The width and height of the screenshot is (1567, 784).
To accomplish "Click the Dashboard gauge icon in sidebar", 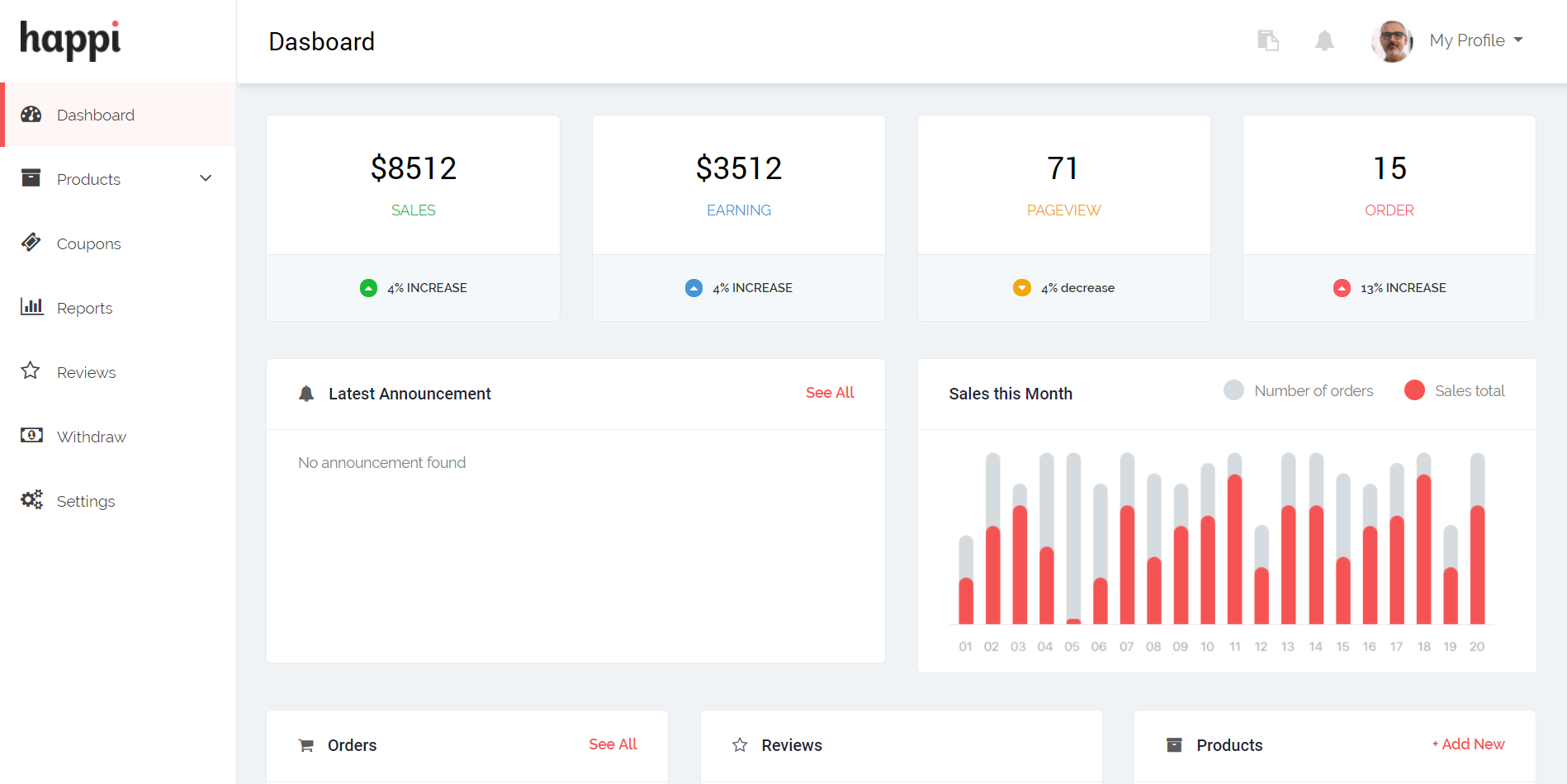I will pos(31,115).
